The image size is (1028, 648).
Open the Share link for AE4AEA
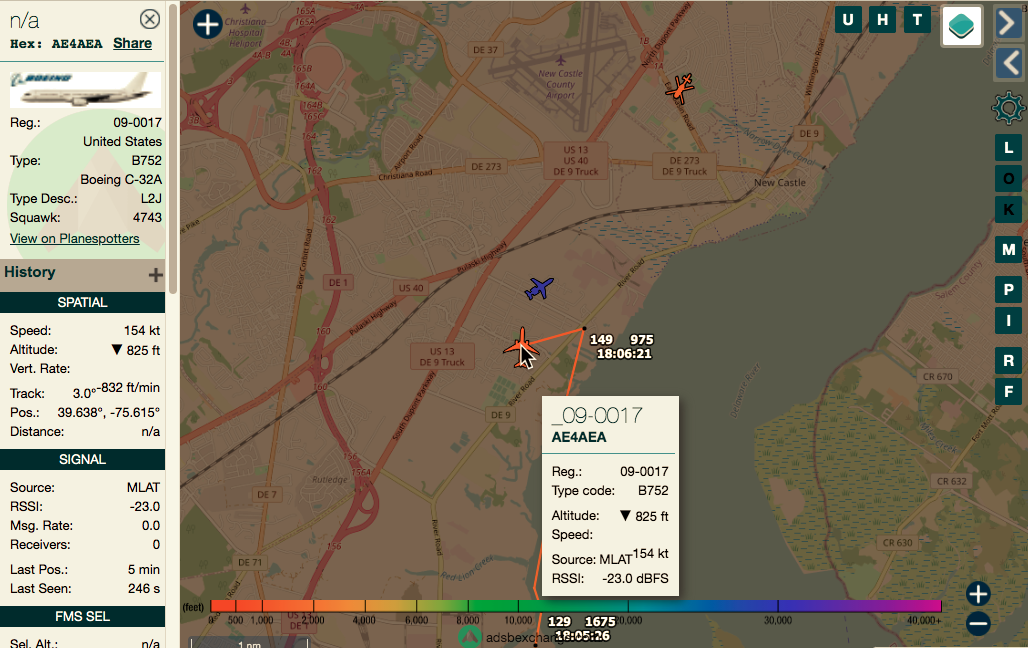132,43
